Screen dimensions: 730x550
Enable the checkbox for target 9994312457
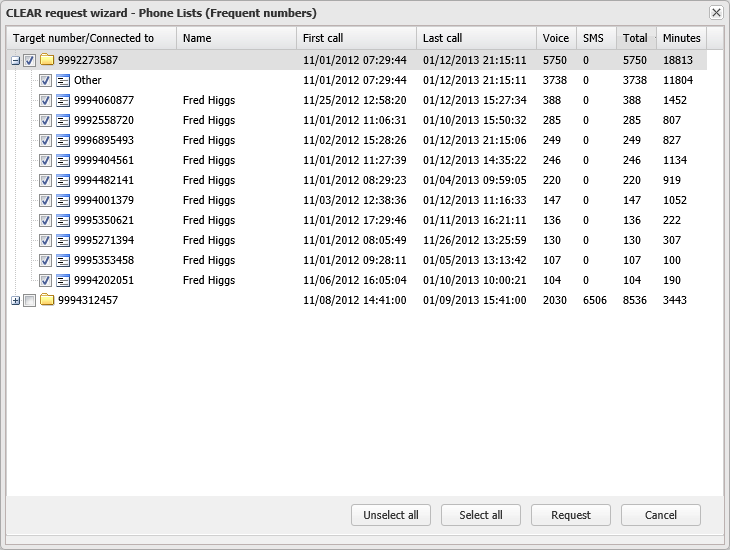(x=29, y=300)
